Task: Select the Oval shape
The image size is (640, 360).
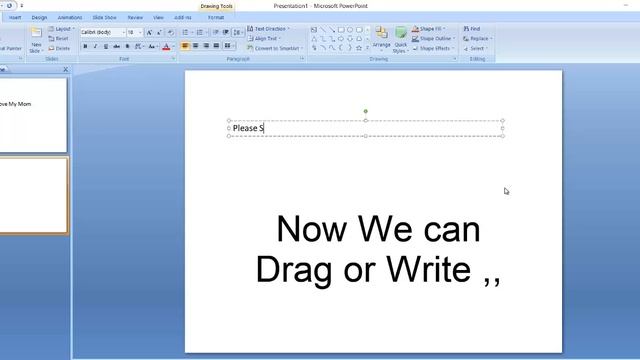Action: click(x=350, y=30)
